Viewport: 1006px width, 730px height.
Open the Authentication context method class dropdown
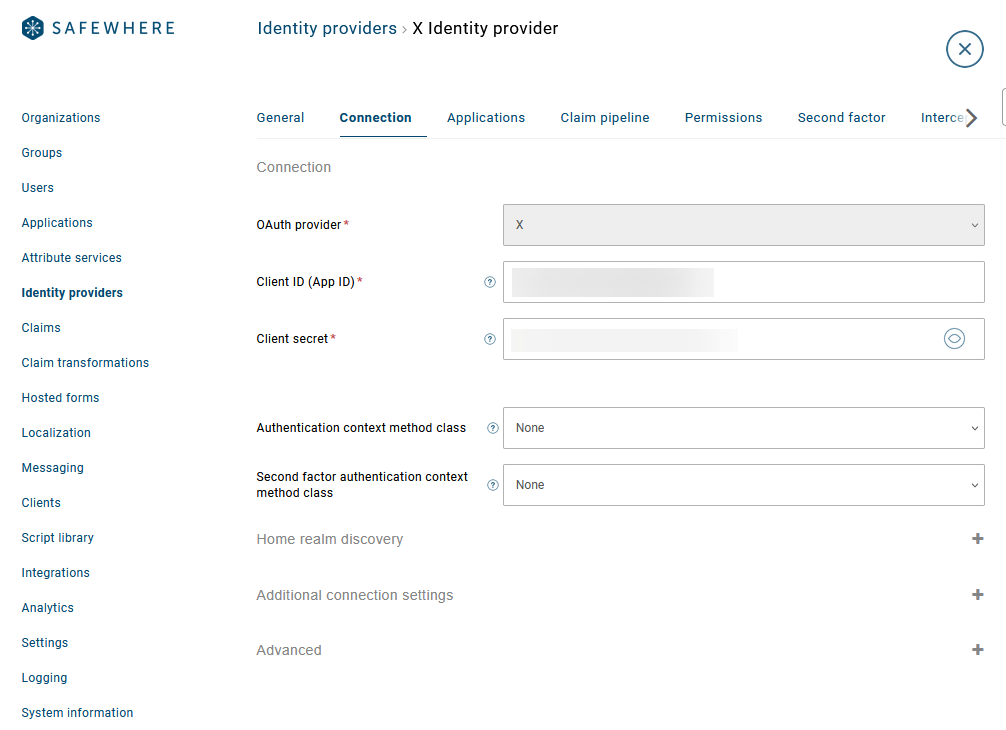[x=744, y=428]
